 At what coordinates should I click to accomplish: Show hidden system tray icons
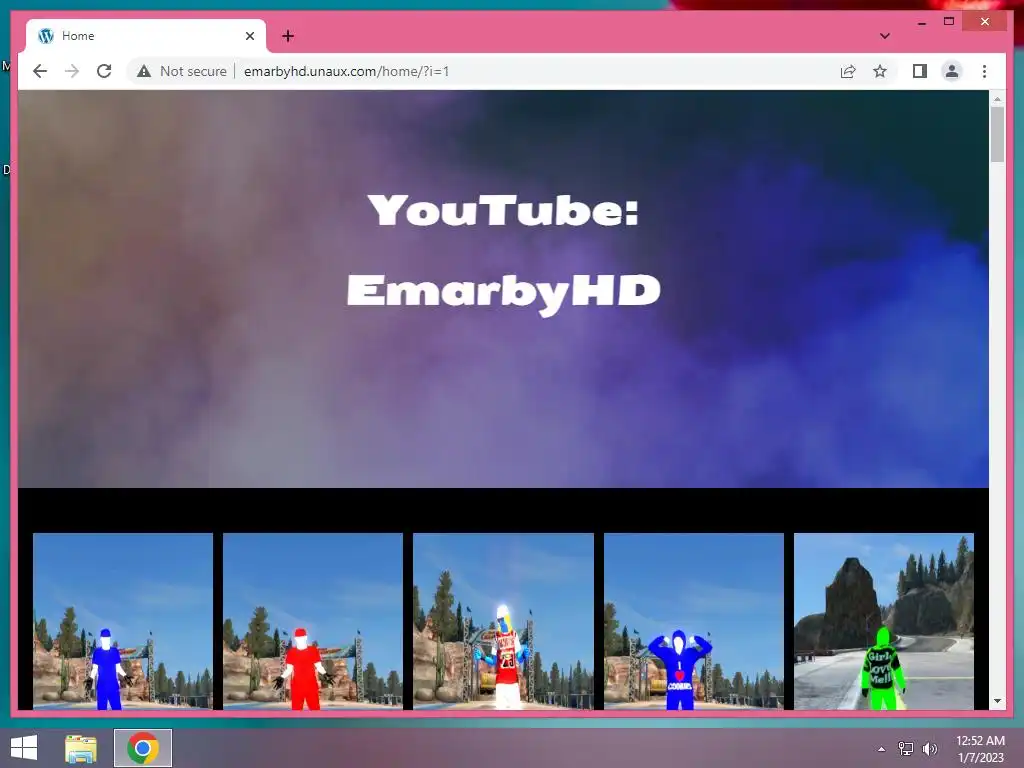(881, 749)
